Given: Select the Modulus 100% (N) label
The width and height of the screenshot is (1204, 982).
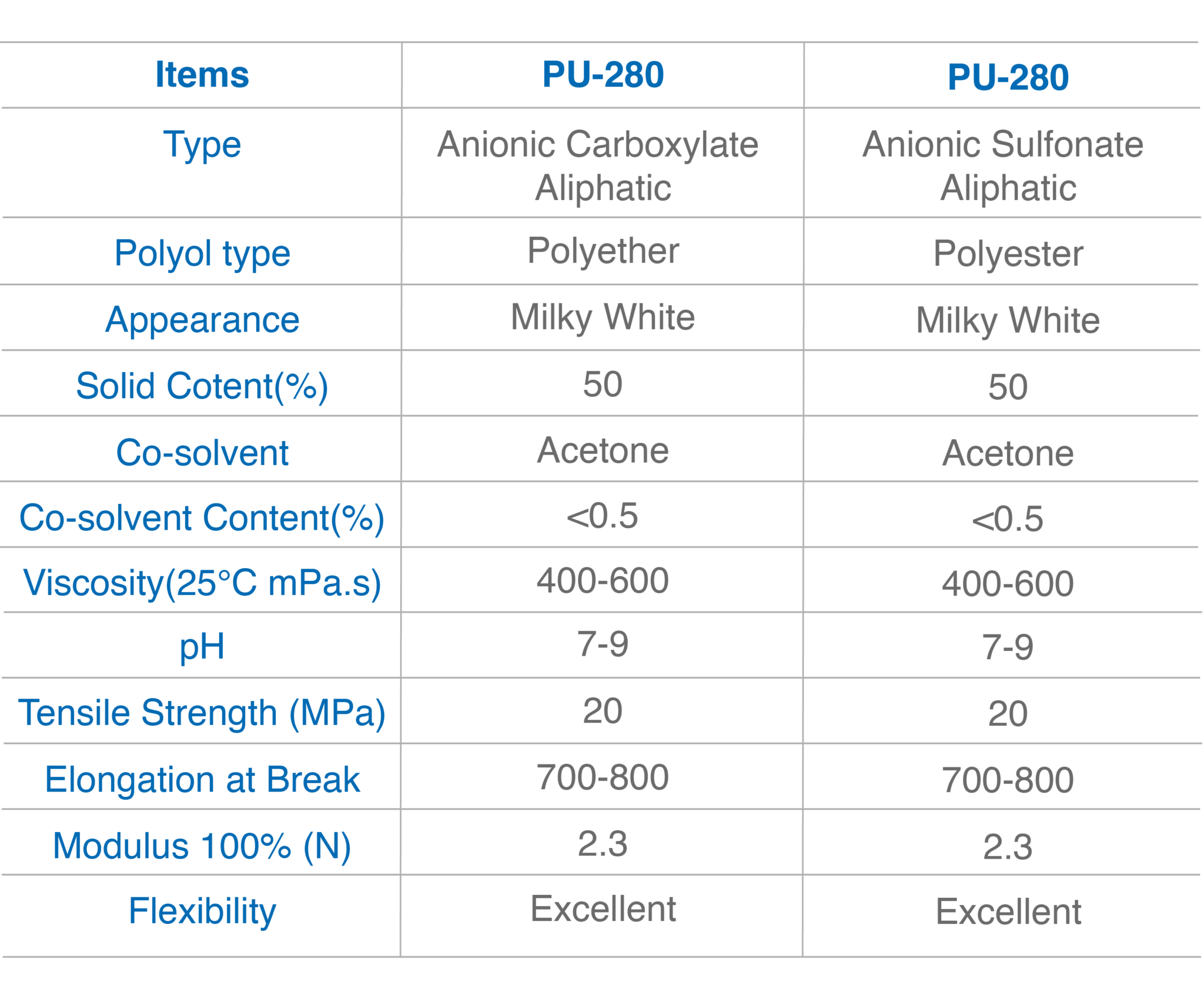Looking at the screenshot, I should (202, 846).
